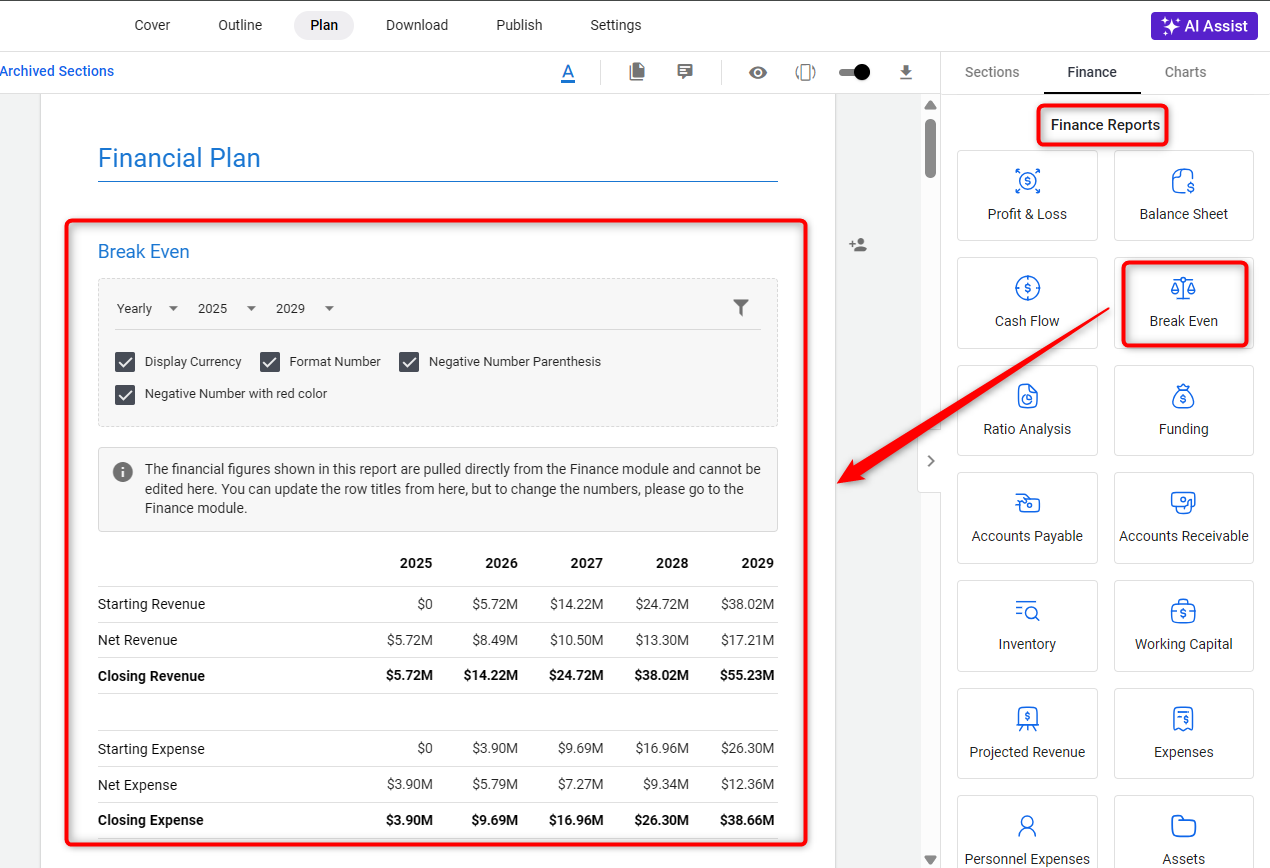Expand the 2025 start year dropdown
Screen dimensions: 1270x868
click(x=227, y=309)
